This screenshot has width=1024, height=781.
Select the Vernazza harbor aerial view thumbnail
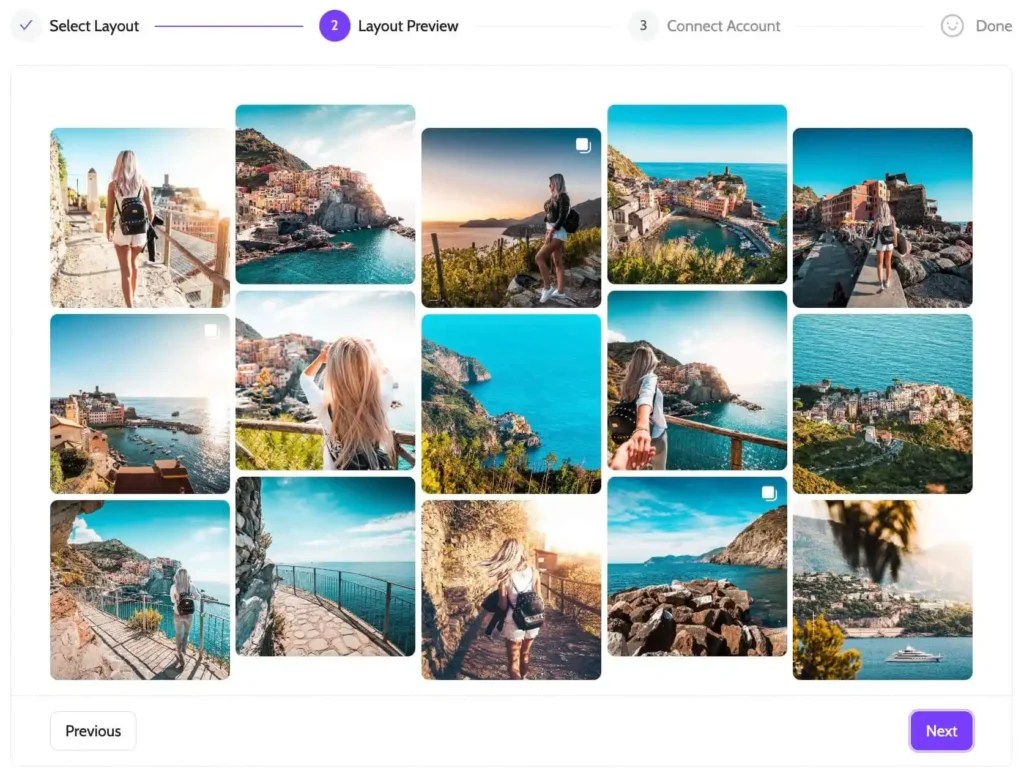tap(697, 193)
